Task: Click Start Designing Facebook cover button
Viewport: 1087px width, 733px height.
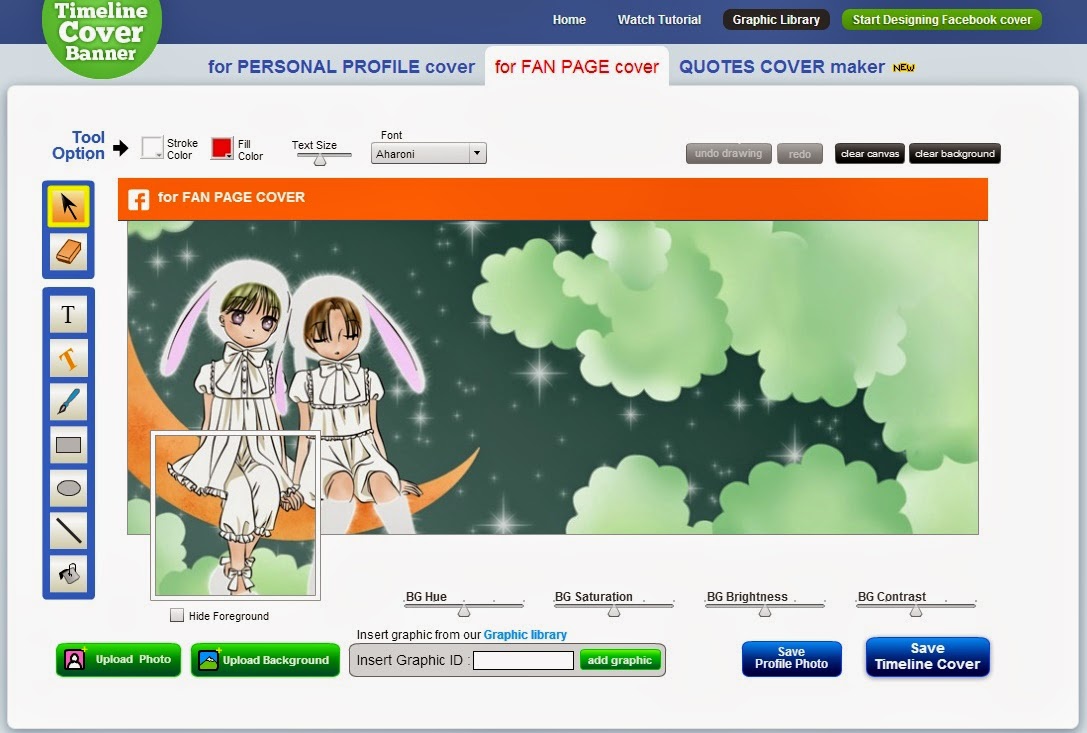Action: coord(941,19)
